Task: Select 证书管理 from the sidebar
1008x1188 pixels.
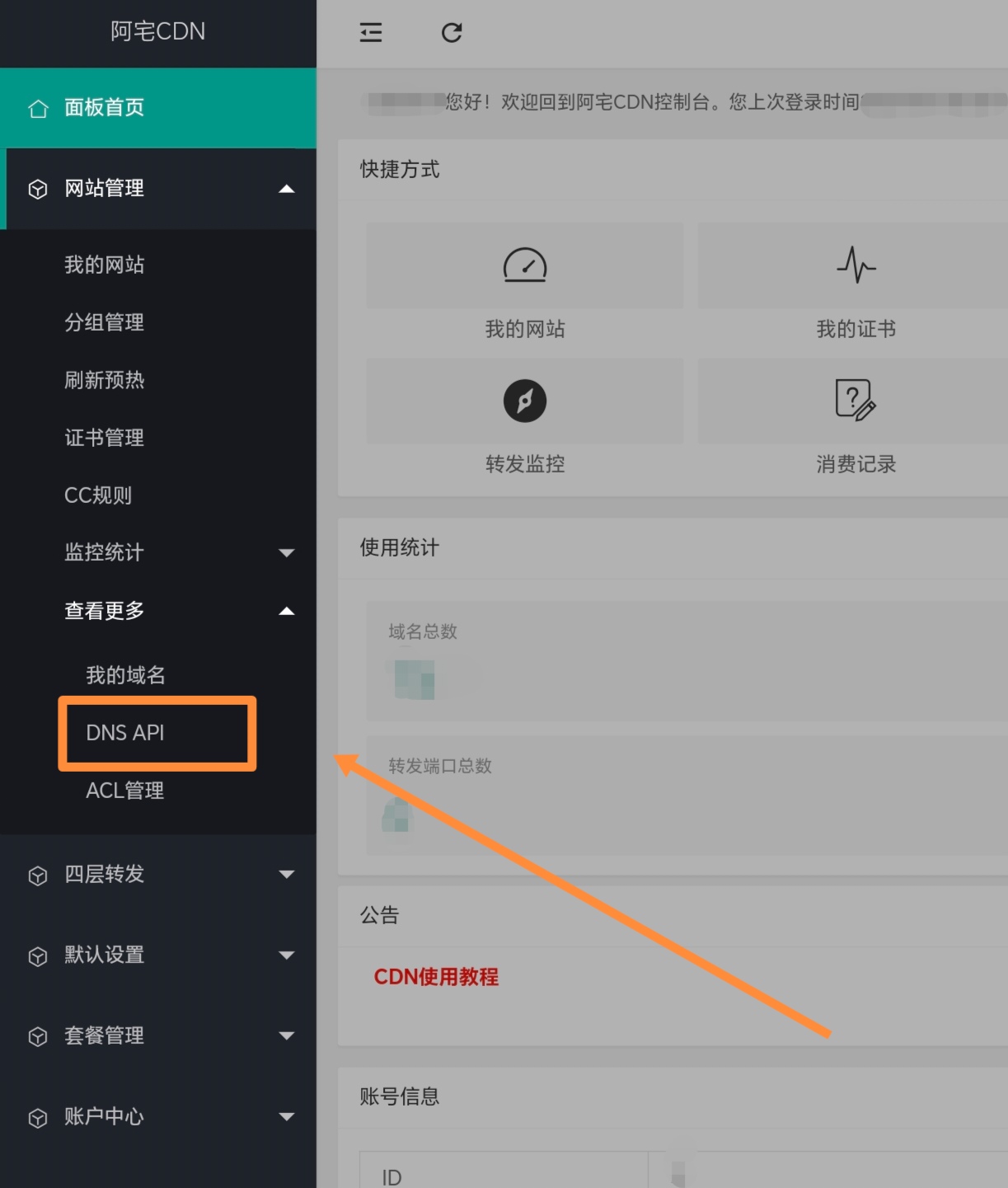Action: [x=105, y=438]
